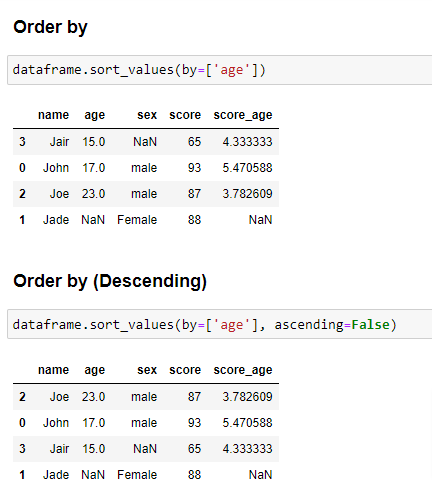The image size is (432, 497).
Task: Select the 'score' header in the first table
Action: (185, 115)
